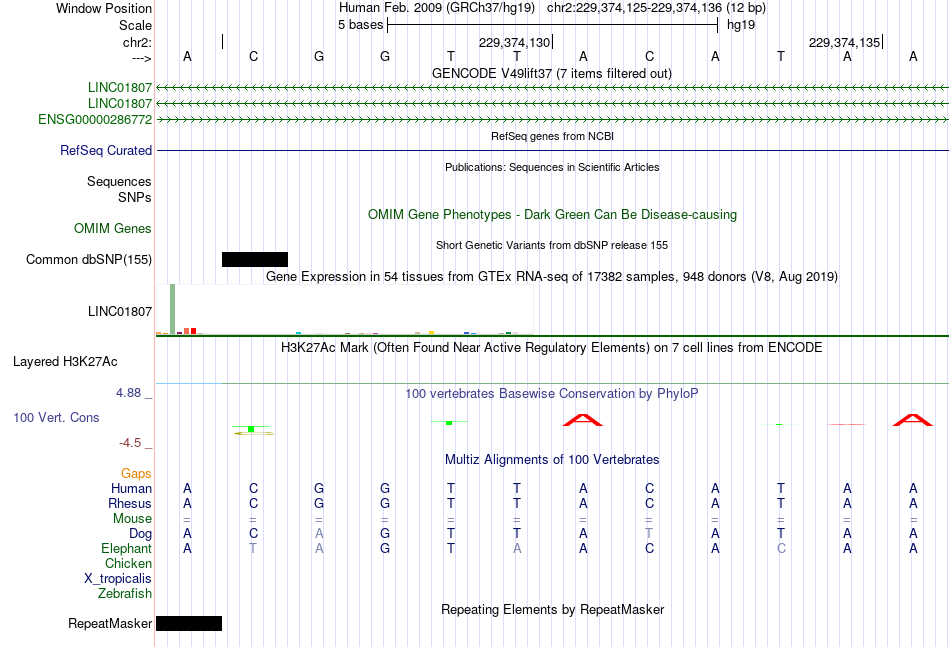This screenshot has height=647, width=950.
Task: Click the Layered H3K27Ac track label
Action: [x=65, y=362]
